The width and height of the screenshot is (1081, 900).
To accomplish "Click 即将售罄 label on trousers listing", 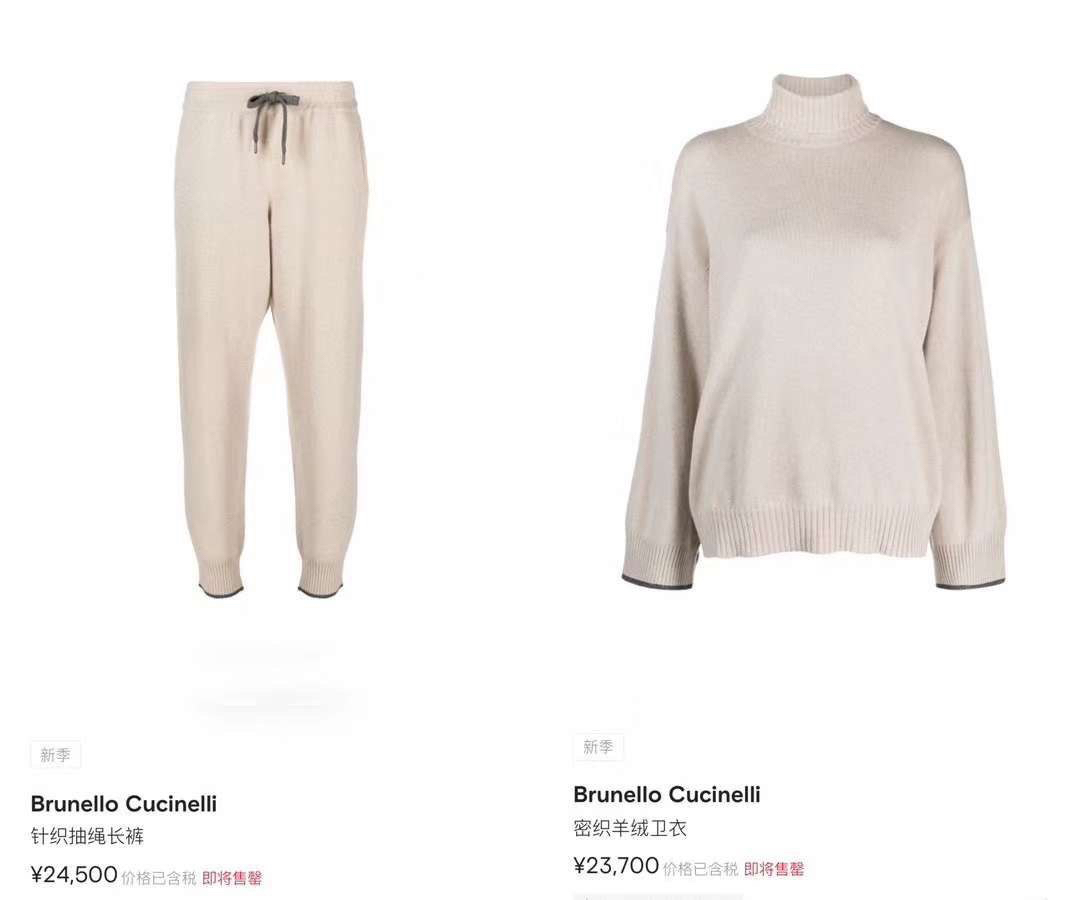I will [x=232, y=878].
